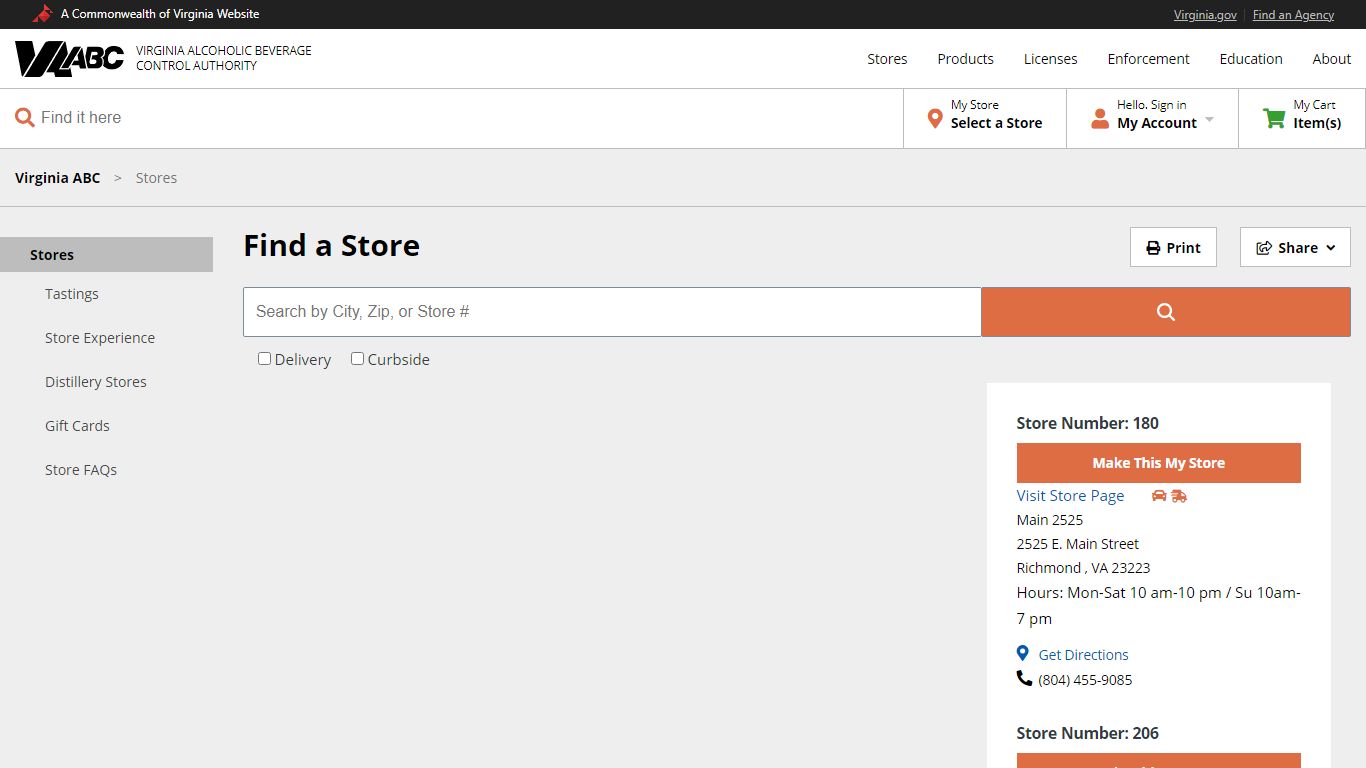Open Distillery Stores sidebar link
The width and height of the screenshot is (1366, 768).
(x=96, y=382)
